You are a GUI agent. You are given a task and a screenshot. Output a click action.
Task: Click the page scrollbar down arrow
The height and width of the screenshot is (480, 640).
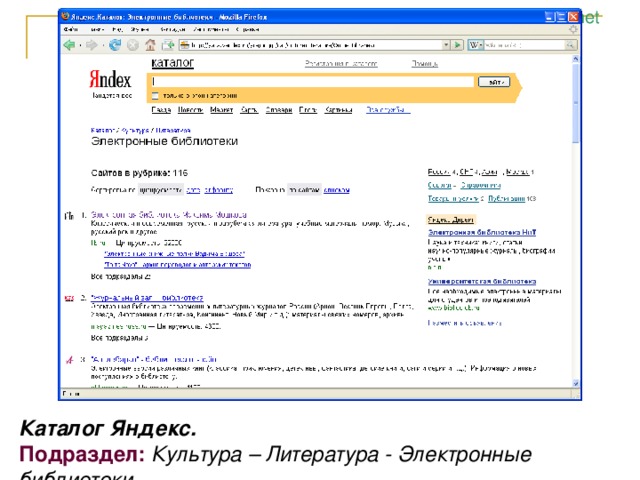tap(576, 383)
